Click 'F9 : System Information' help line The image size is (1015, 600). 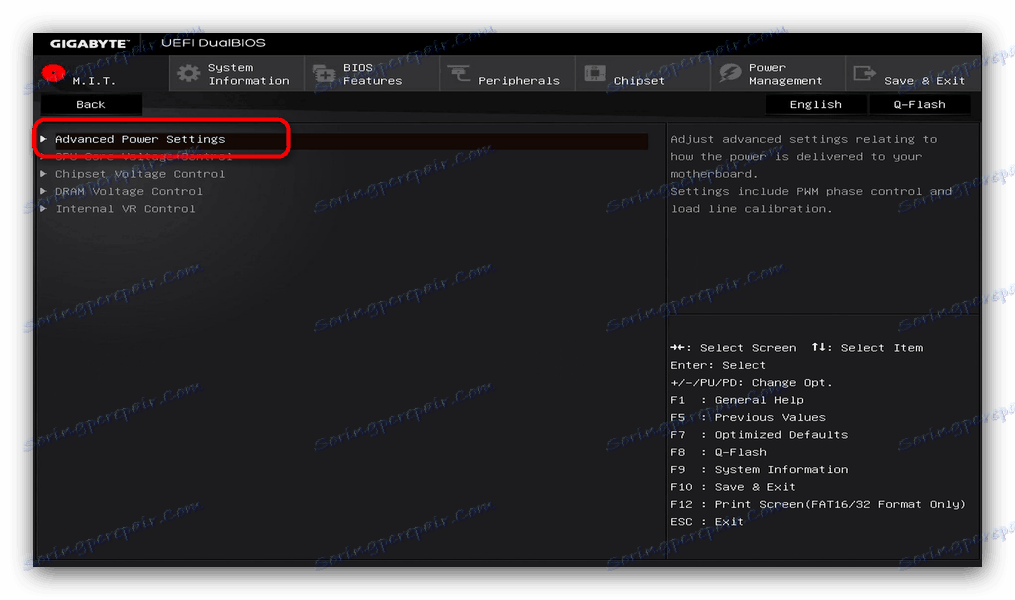click(759, 469)
